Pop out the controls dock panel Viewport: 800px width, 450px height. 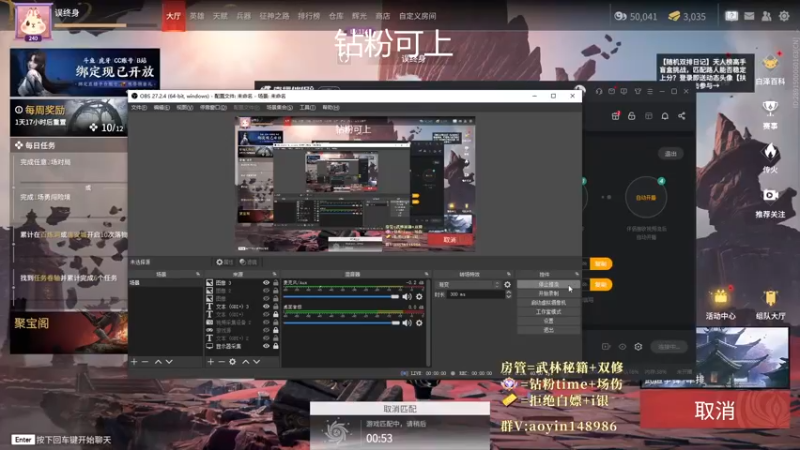(577, 274)
